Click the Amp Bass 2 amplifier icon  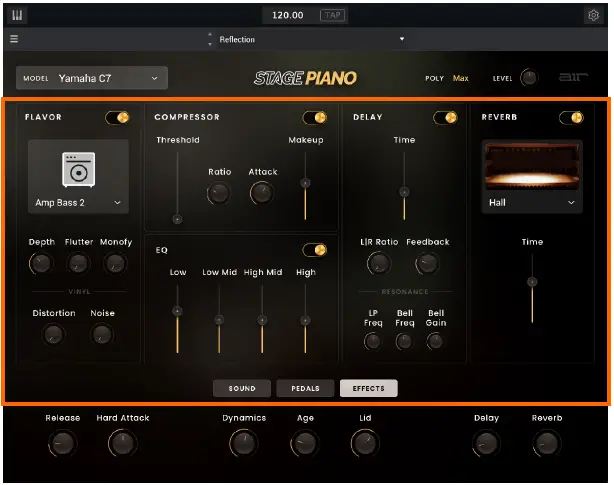pyautogui.click(x=78, y=170)
